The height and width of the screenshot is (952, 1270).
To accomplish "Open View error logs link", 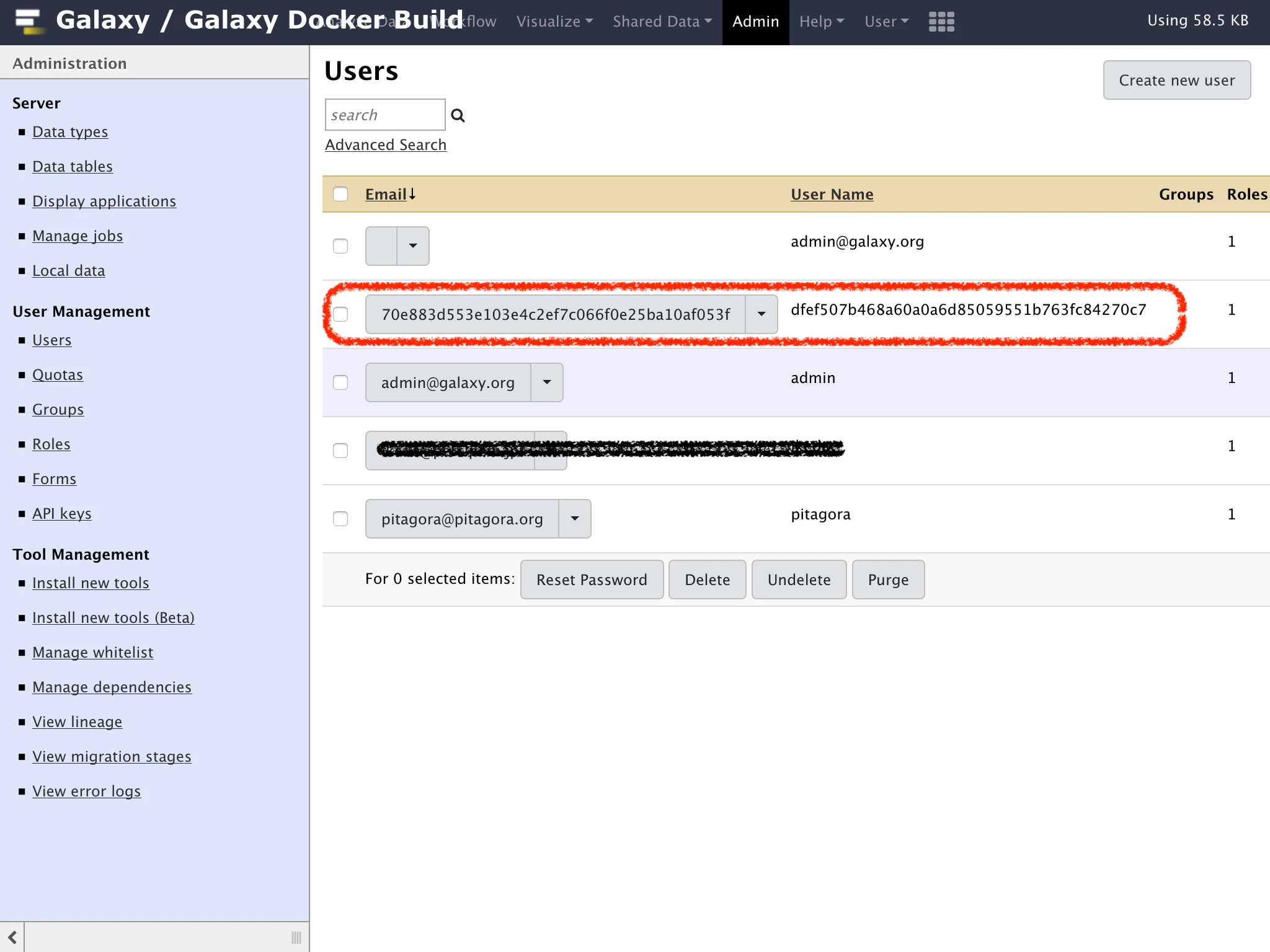I will point(87,791).
